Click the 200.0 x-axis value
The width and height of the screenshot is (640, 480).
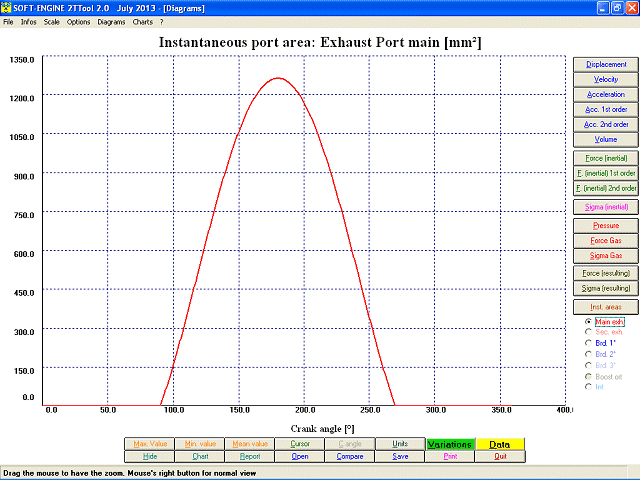305,410
